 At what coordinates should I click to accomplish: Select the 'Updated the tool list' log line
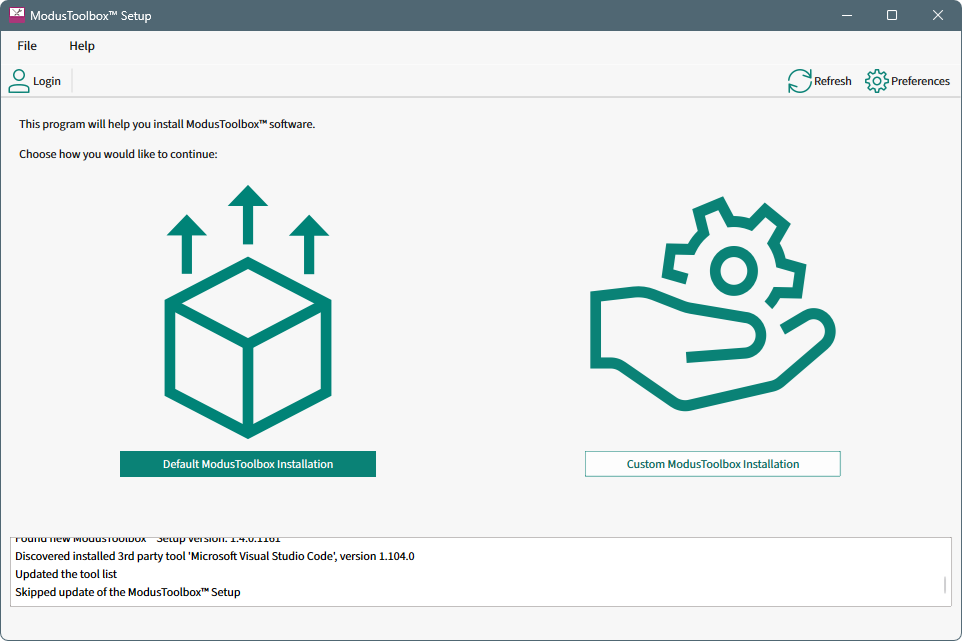coord(66,574)
